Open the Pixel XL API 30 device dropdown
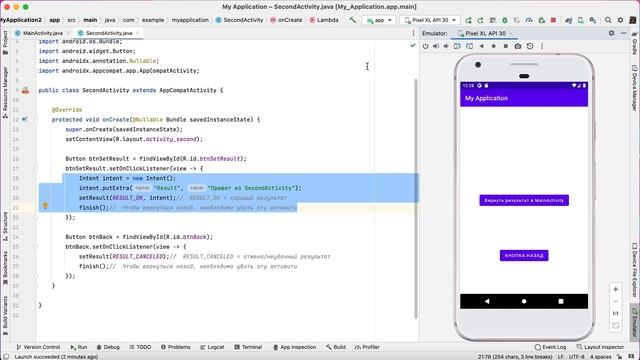The image size is (640, 360). tap(430, 20)
